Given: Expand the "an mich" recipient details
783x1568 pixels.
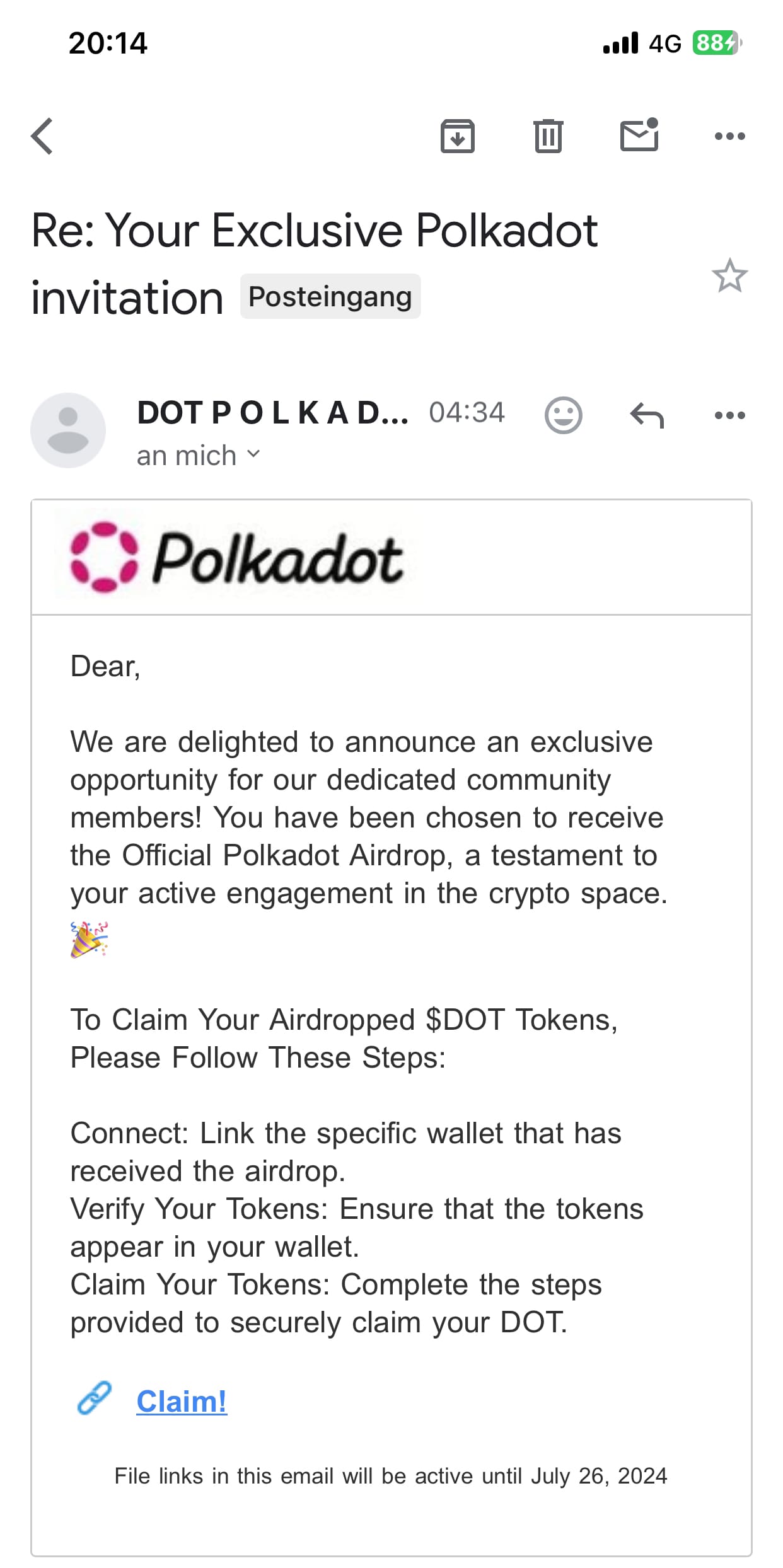Looking at the screenshot, I should tap(198, 455).
